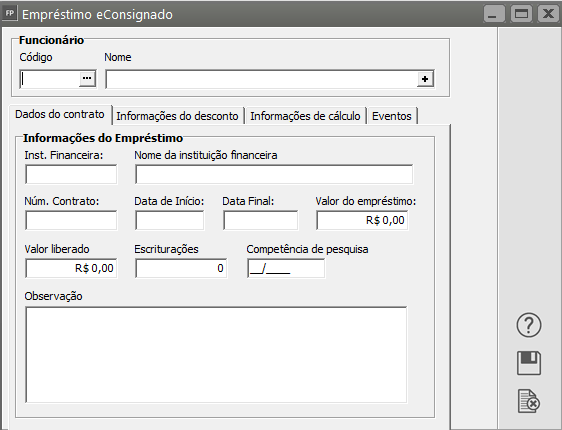Click the Núm. Contrato field
This screenshot has width=562, height=430.
(71, 220)
